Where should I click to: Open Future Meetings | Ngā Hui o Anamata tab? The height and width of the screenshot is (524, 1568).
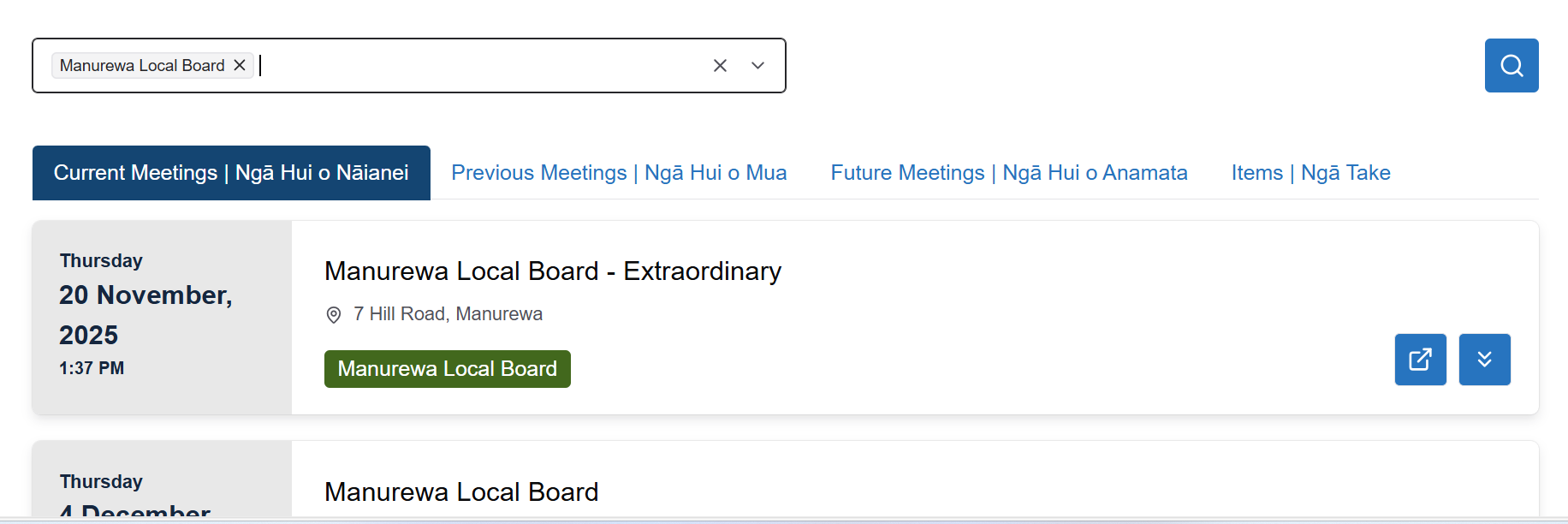click(1008, 172)
